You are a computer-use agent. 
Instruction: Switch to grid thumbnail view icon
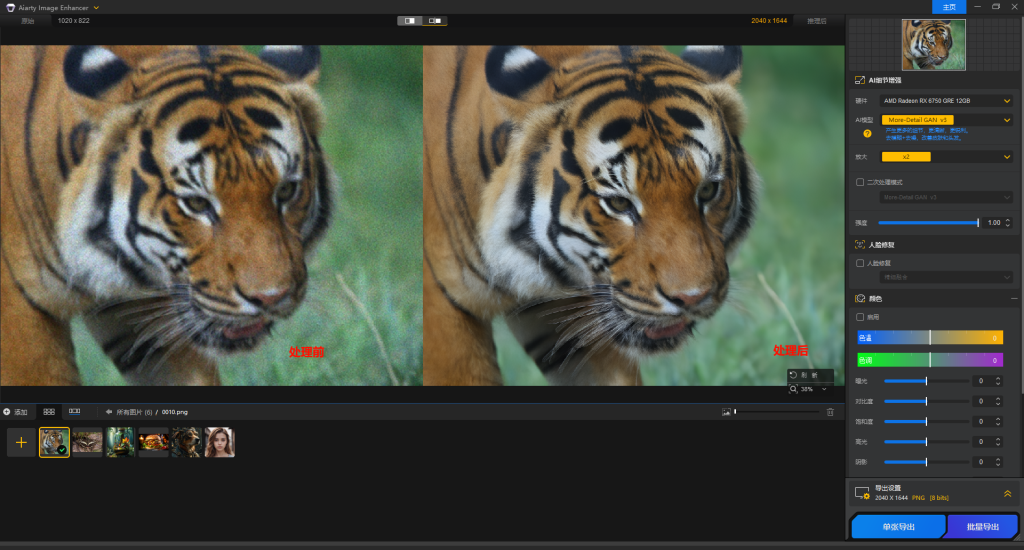point(49,412)
